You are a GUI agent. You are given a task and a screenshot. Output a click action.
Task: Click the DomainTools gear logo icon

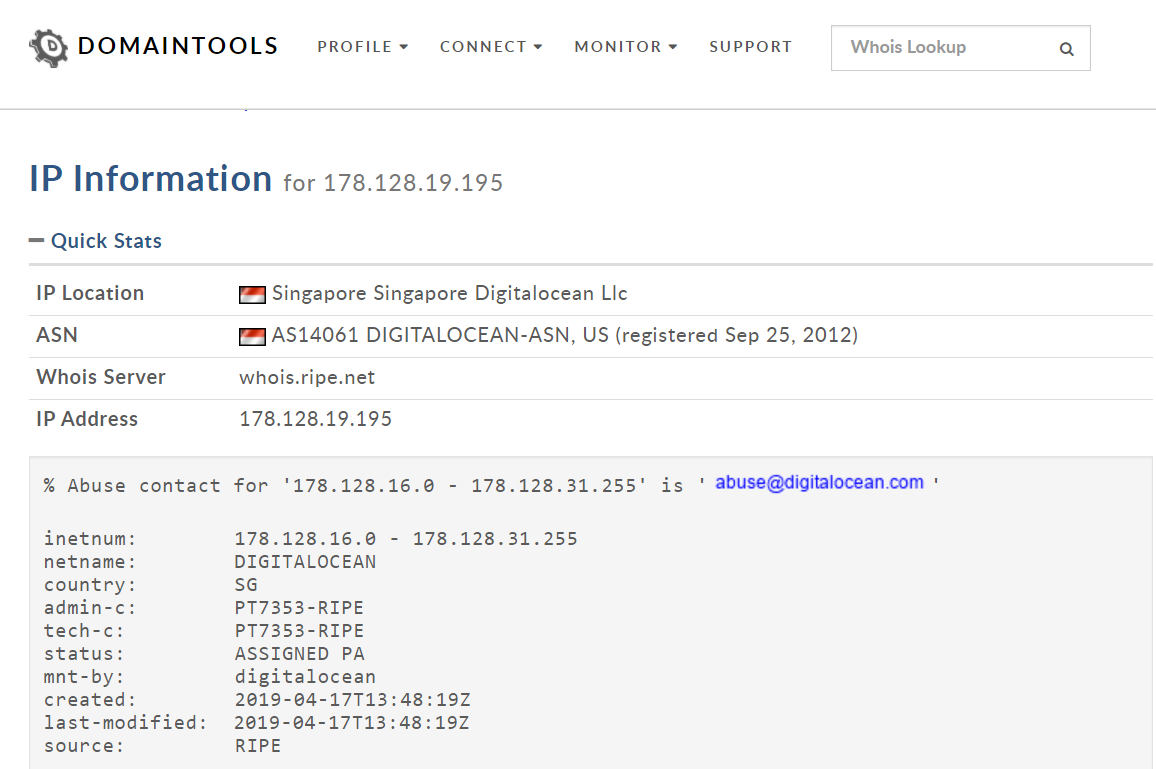click(x=48, y=47)
